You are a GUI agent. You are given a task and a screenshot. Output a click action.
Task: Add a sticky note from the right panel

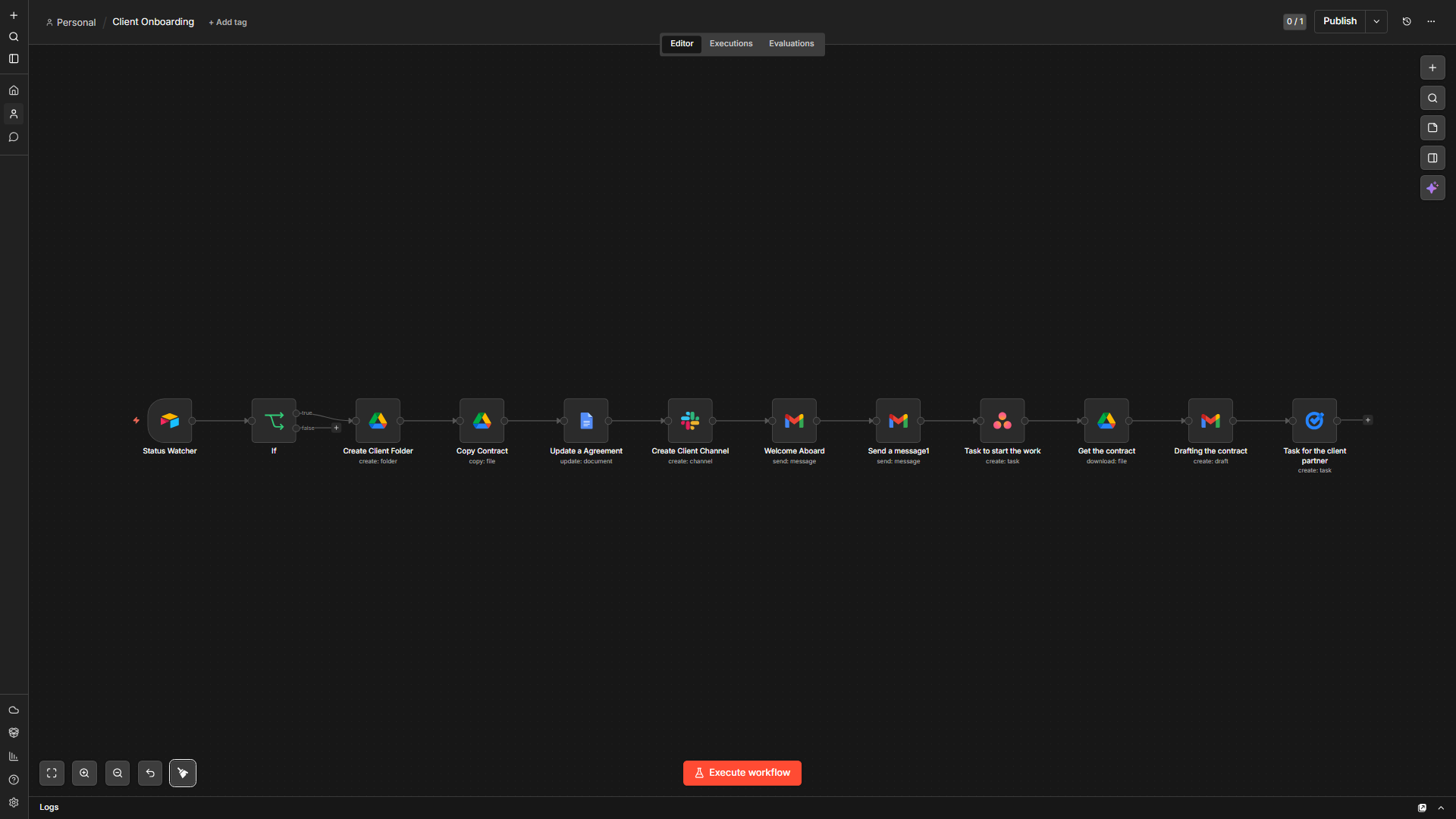click(1432, 128)
